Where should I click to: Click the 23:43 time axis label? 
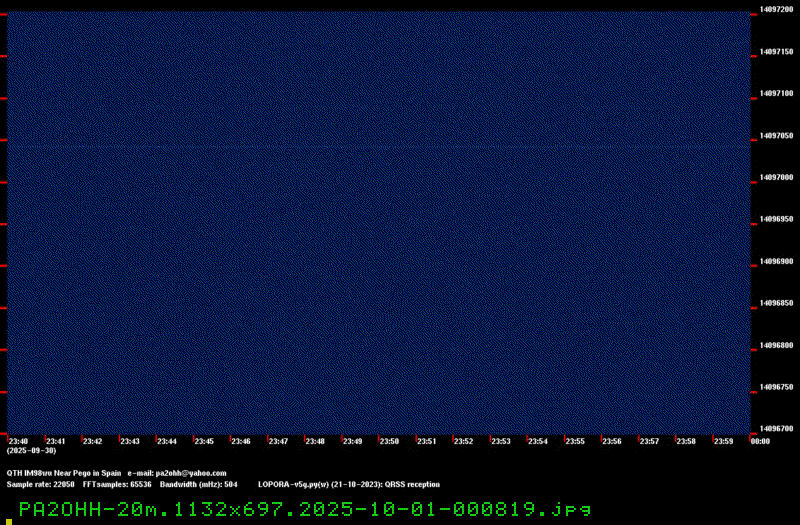[x=130, y=441]
